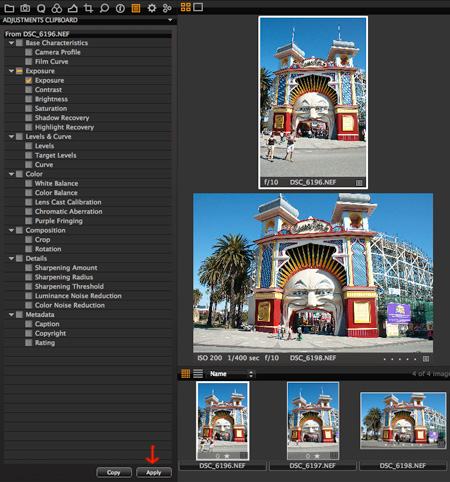This screenshot has width=450, height=482.
Task: Click adjustments badge on DSC_6198.NEF thumbnail
Action: point(441,444)
